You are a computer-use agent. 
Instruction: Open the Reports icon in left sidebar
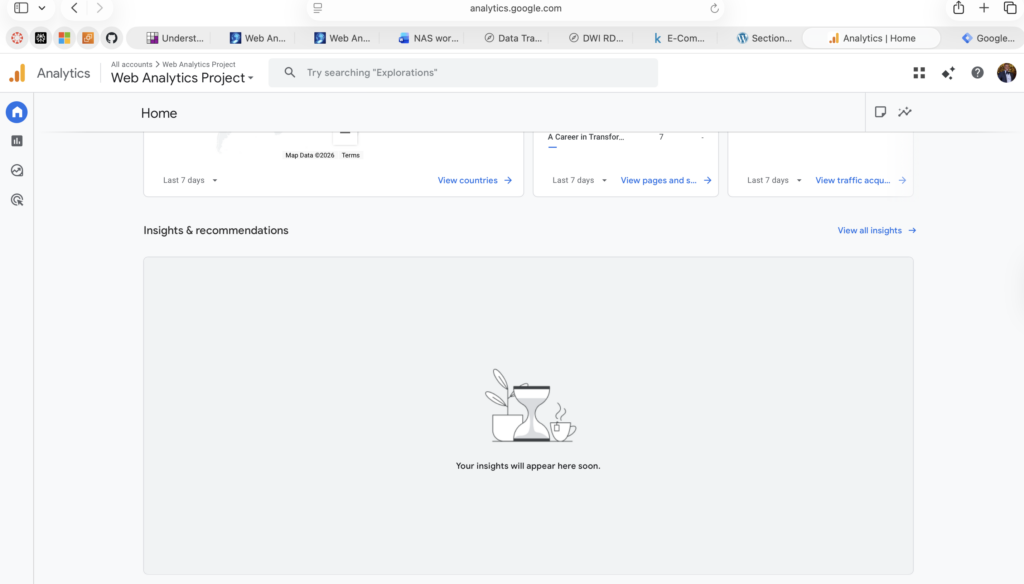(x=17, y=141)
